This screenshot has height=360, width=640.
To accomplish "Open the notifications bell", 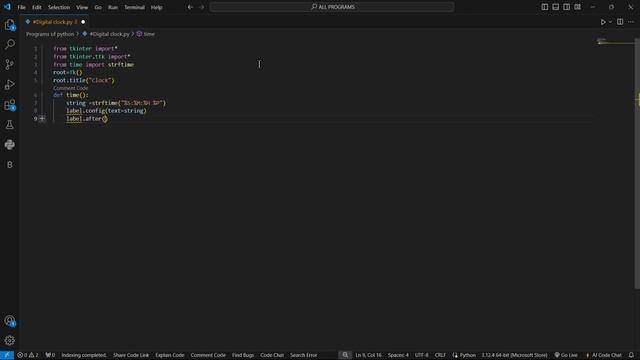I will tap(631, 355).
